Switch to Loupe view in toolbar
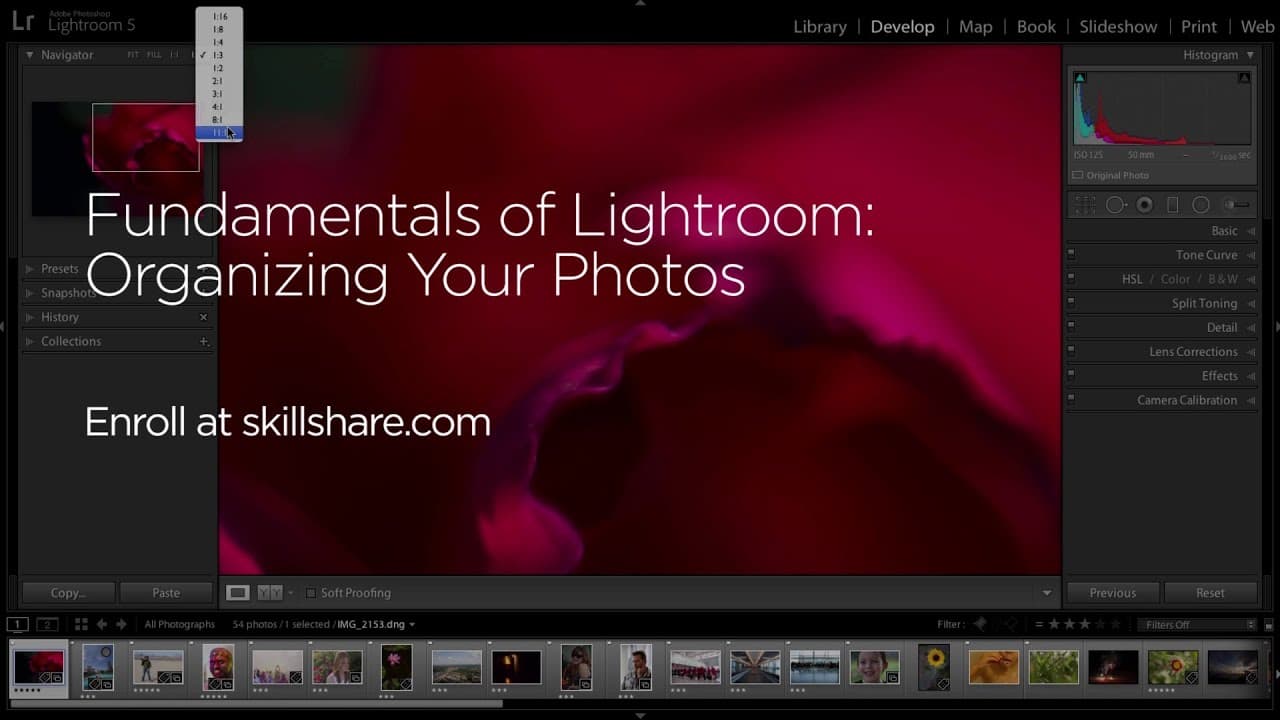The image size is (1280, 720). [x=238, y=593]
